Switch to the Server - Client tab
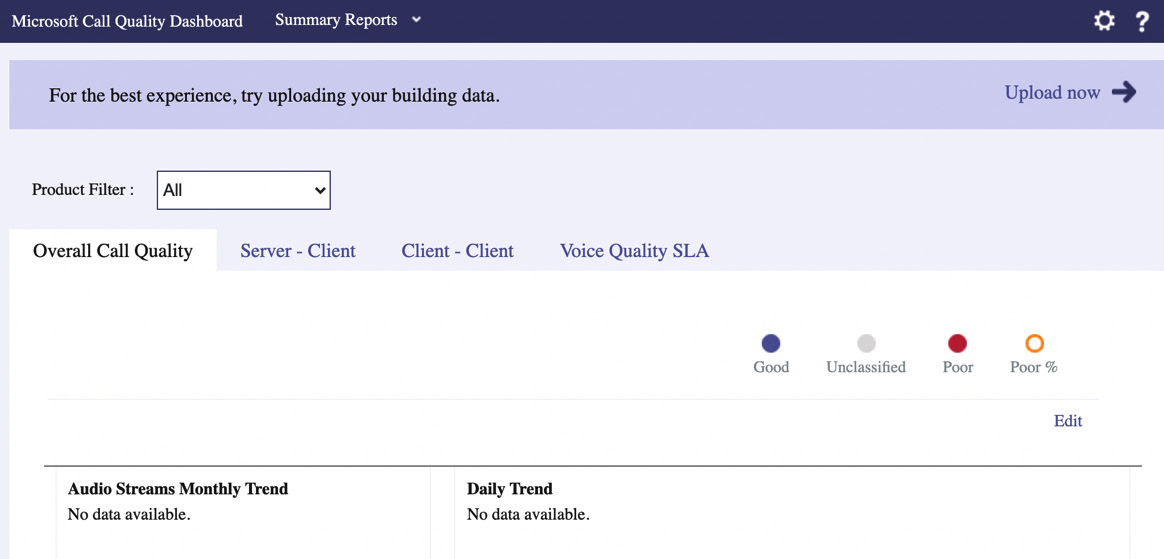 pyautogui.click(x=298, y=251)
